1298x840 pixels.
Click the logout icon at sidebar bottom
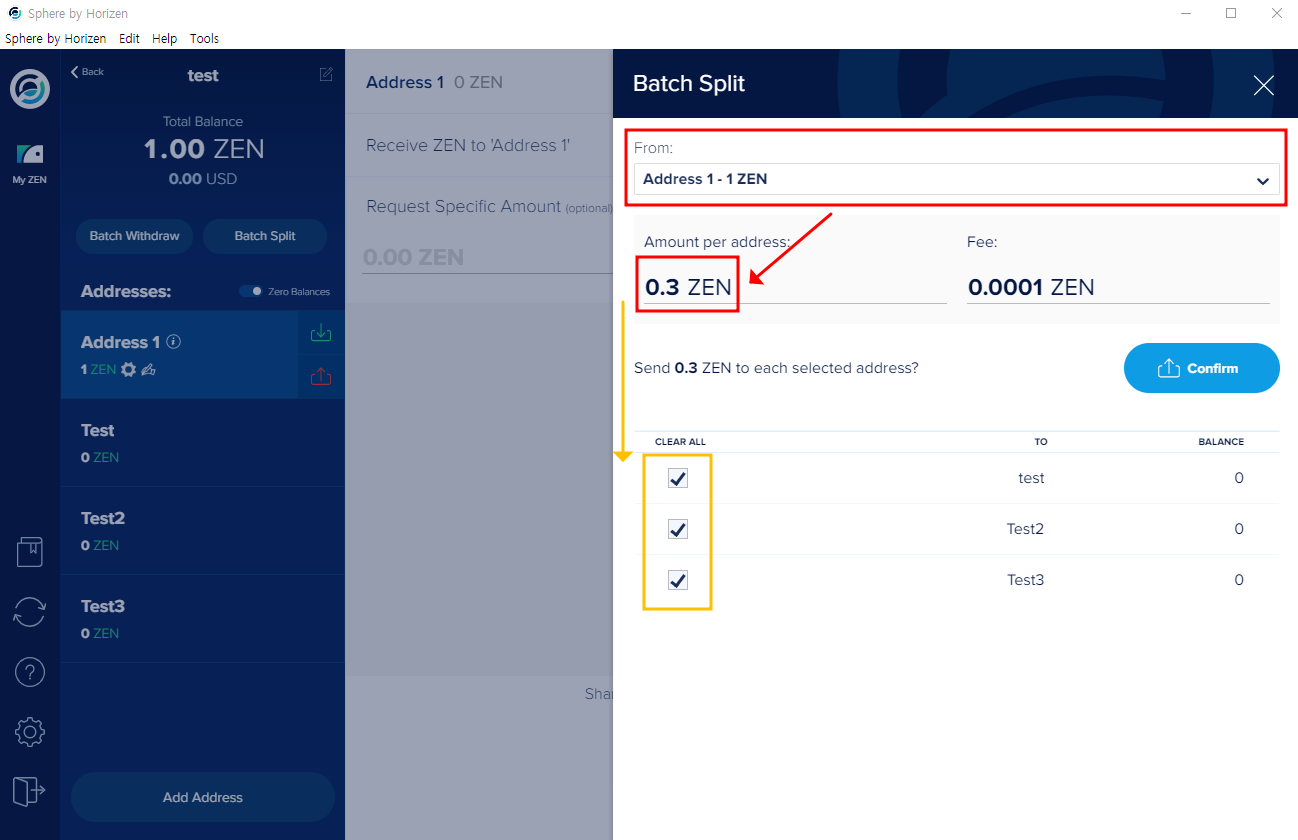point(29,791)
